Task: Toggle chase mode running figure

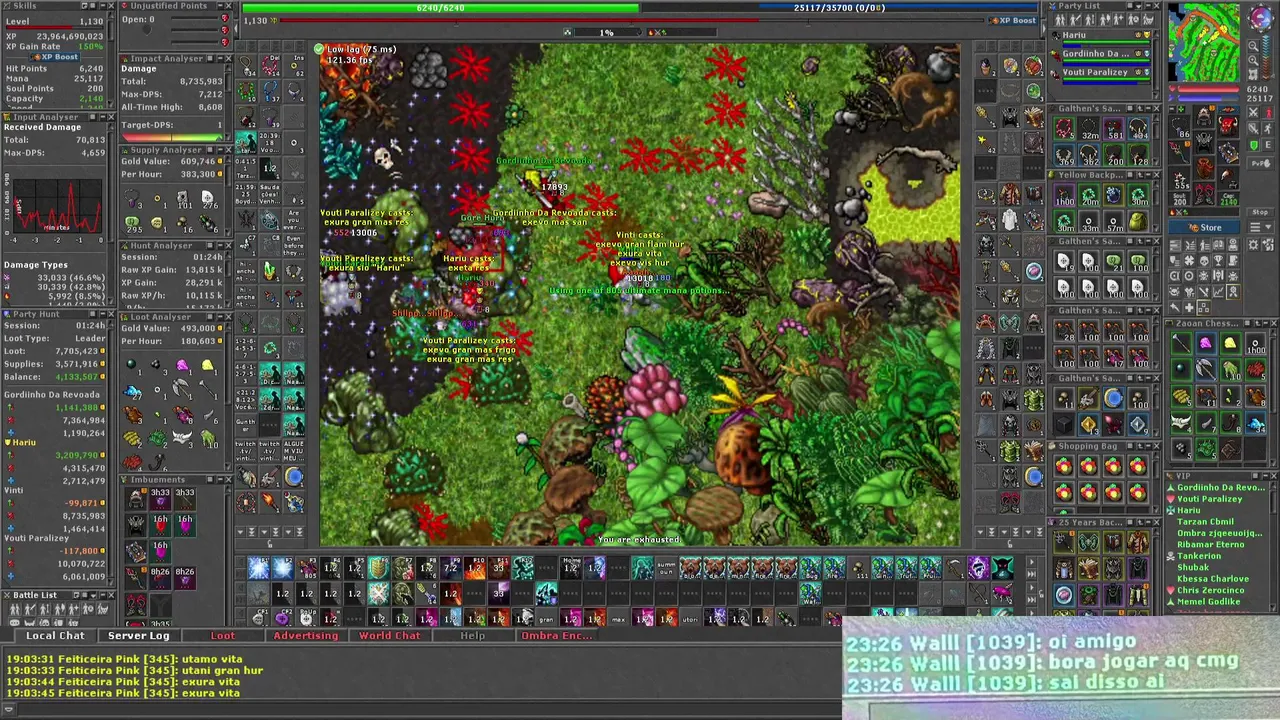Action: point(1267,128)
